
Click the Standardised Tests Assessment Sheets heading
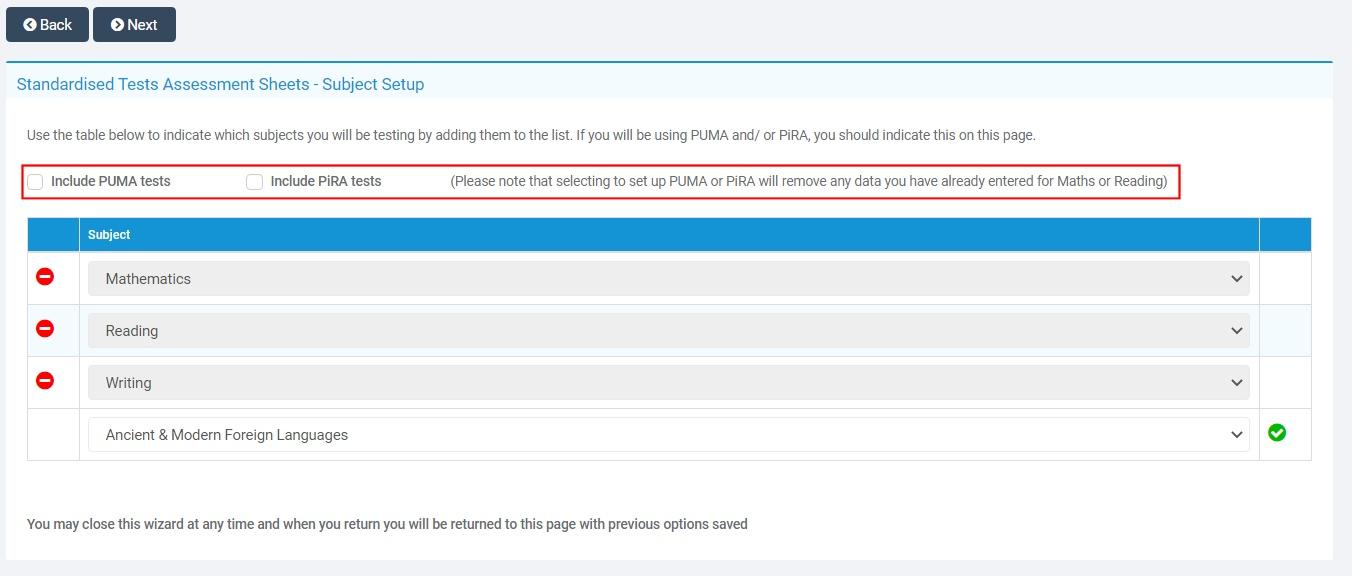(220, 85)
